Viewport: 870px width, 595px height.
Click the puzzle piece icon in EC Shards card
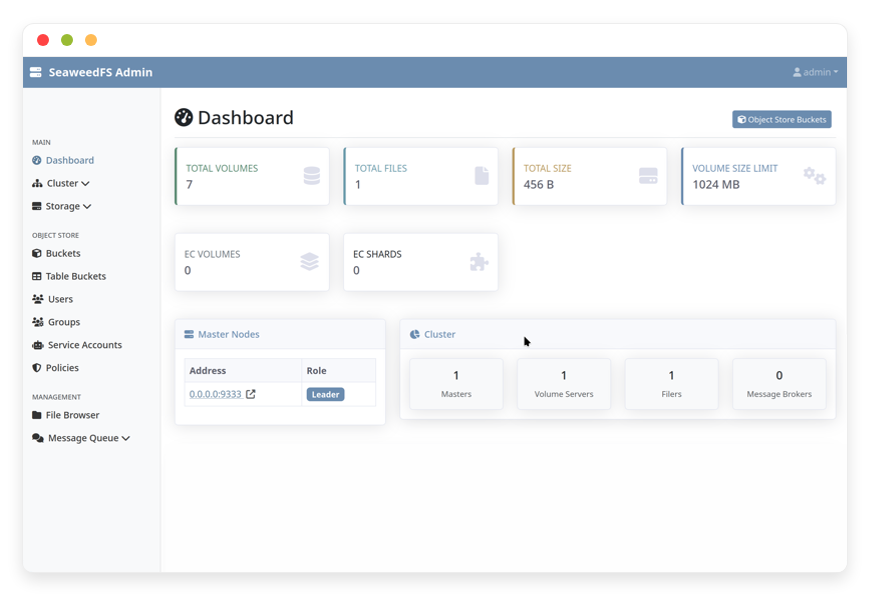(x=479, y=261)
